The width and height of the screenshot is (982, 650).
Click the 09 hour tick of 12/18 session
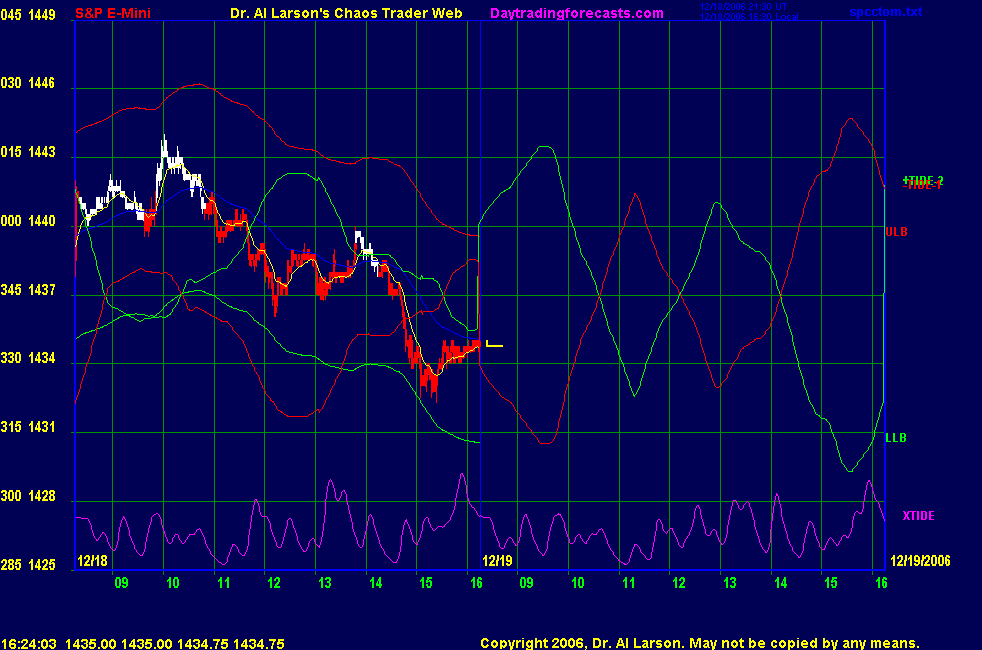point(121,583)
